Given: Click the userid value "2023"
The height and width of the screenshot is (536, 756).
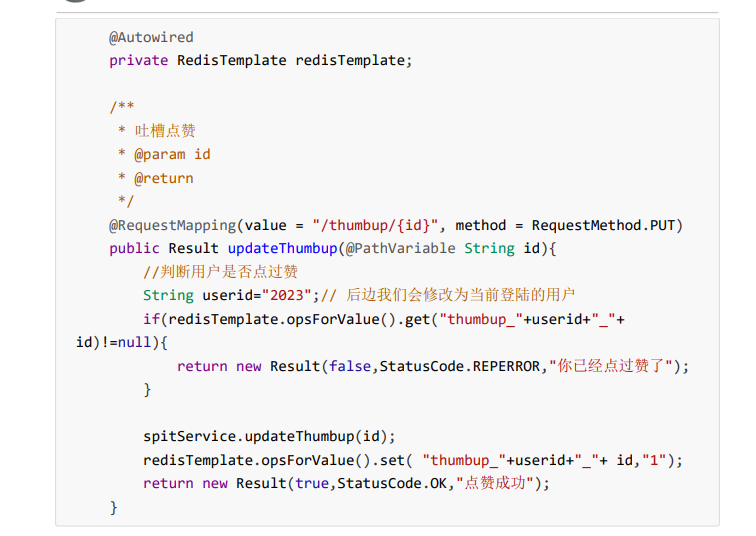Looking at the screenshot, I should click(x=287, y=295).
